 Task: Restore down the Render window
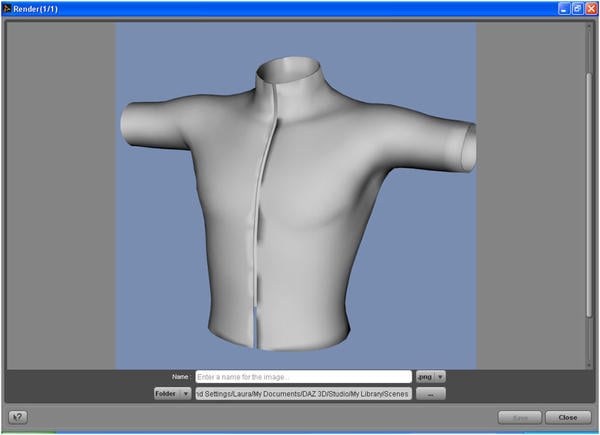577,9
